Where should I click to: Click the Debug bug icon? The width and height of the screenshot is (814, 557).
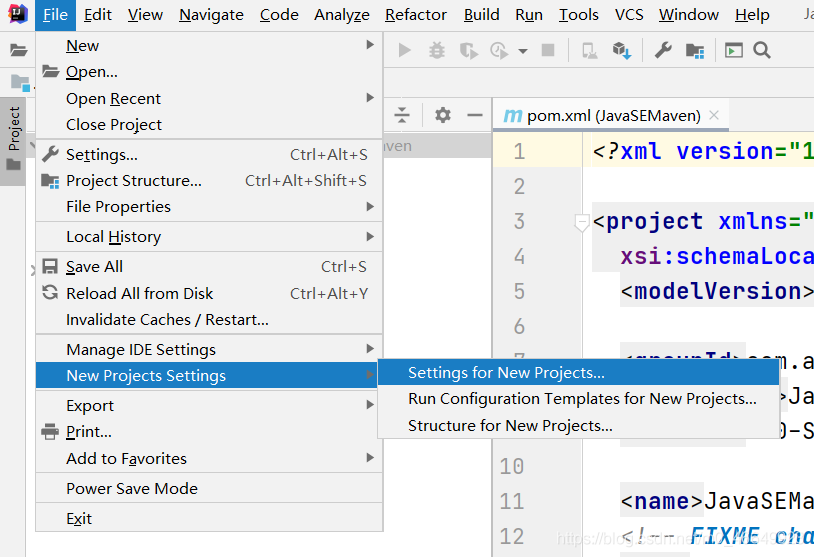[x=437, y=50]
